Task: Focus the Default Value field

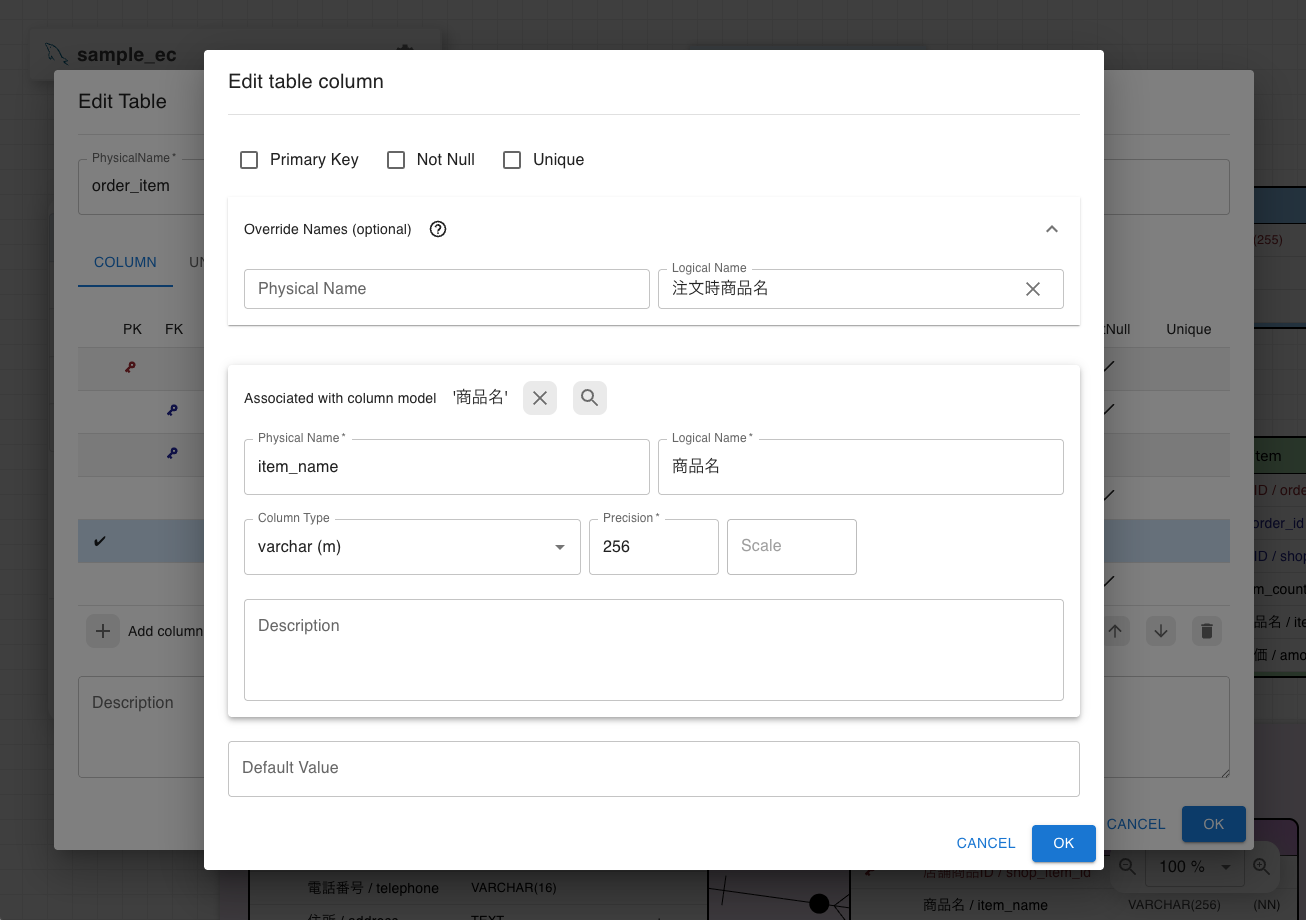Action: [x=654, y=769]
